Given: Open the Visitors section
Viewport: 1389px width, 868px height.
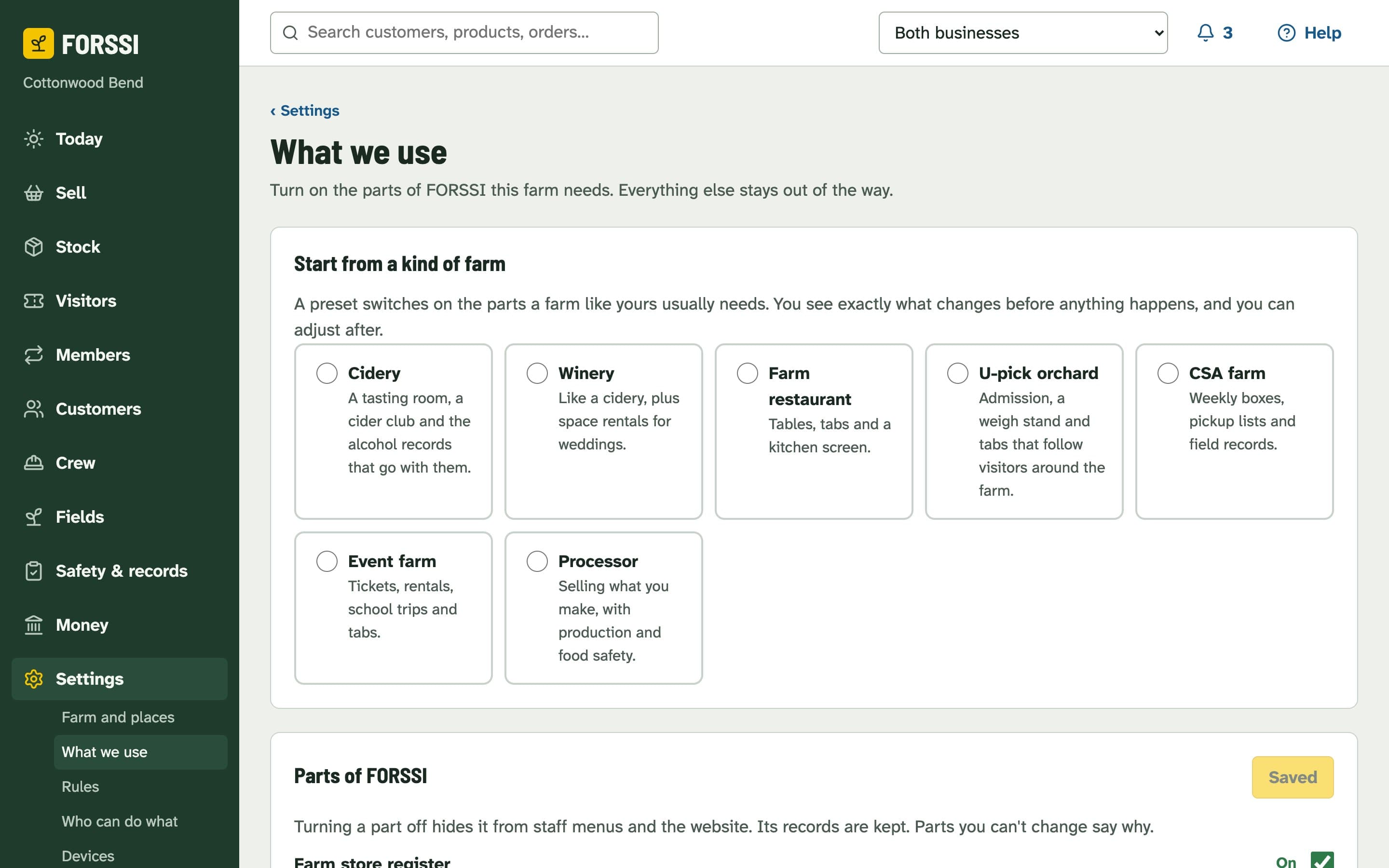Looking at the screenshot, I should [x=120, y=301].
